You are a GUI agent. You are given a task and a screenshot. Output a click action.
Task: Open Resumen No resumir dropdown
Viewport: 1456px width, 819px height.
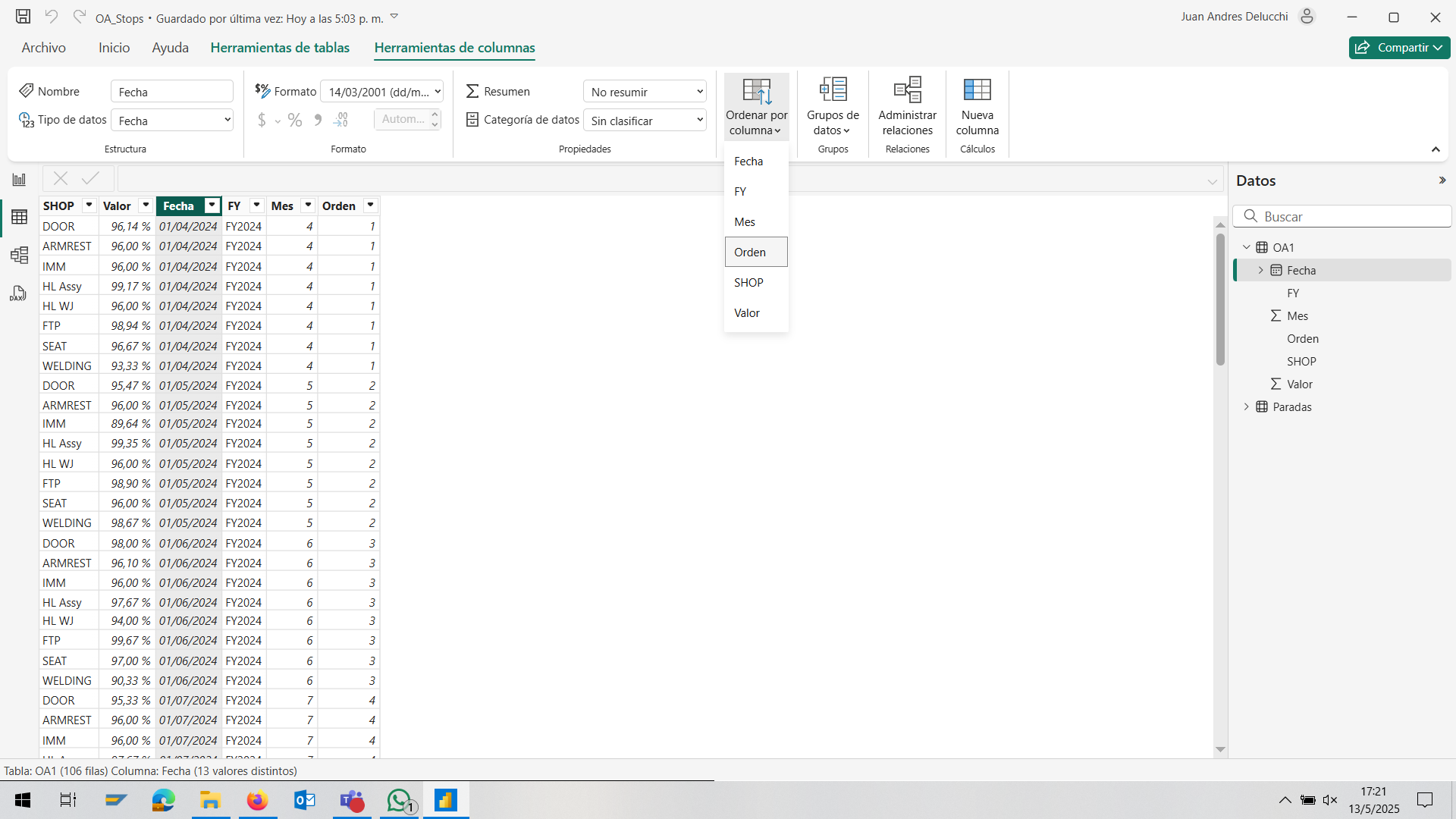[645, 92]
